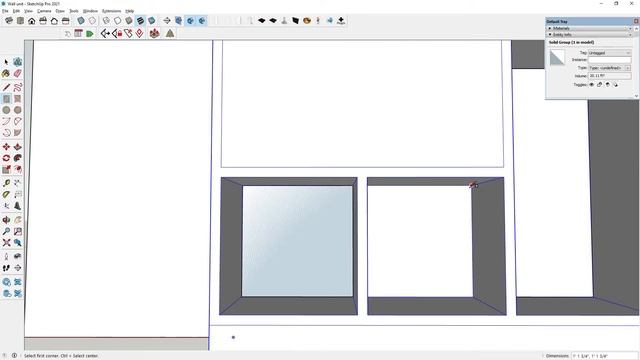Viewport: 640px width, 360px height.
Task: Click the status bar info circle icon
Action: point(14,356)
